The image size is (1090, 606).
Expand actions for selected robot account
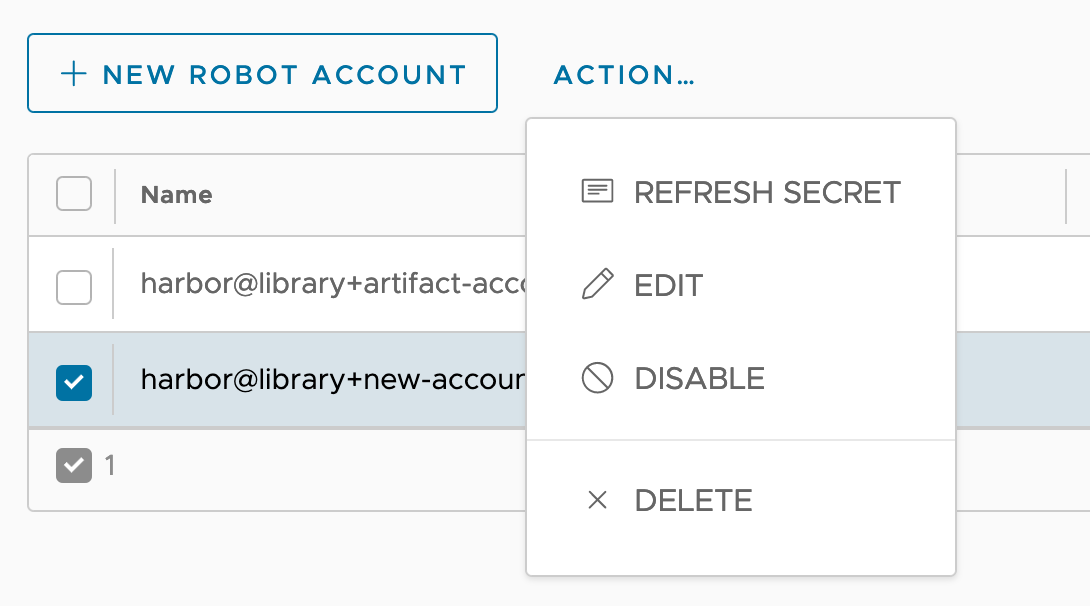[x=622, y=74]
